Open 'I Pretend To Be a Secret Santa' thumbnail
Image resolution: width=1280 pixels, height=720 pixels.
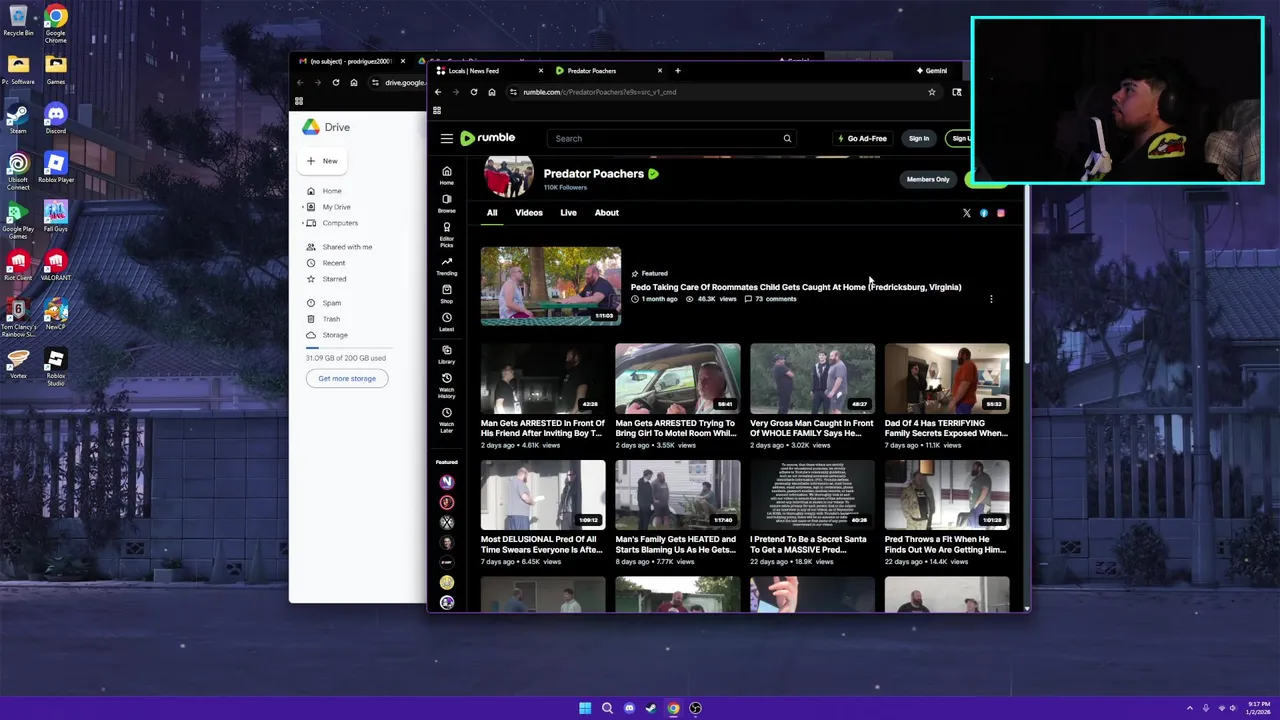(x=812, y=495)
